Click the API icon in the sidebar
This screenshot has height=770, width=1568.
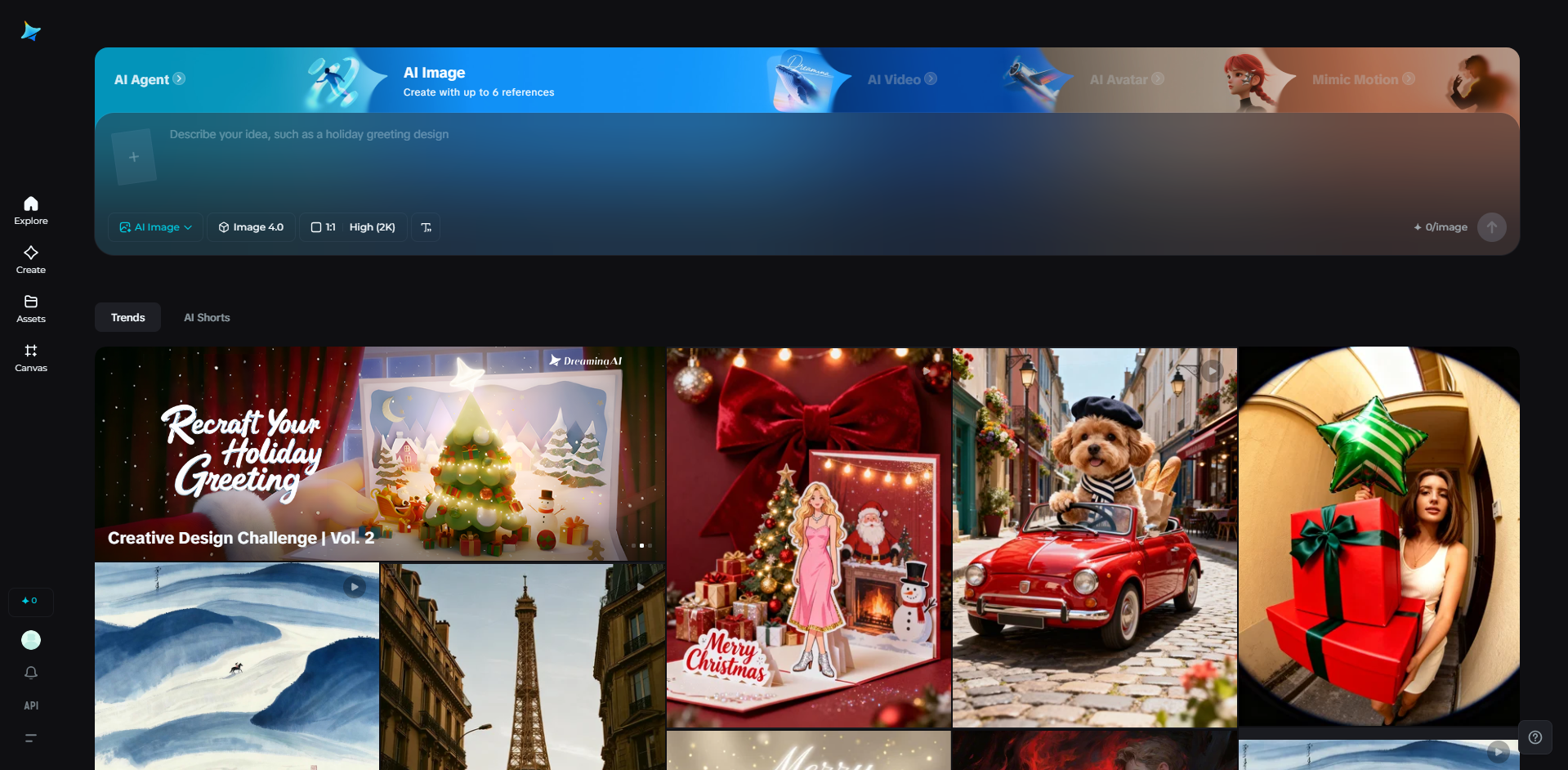(30, 705)
